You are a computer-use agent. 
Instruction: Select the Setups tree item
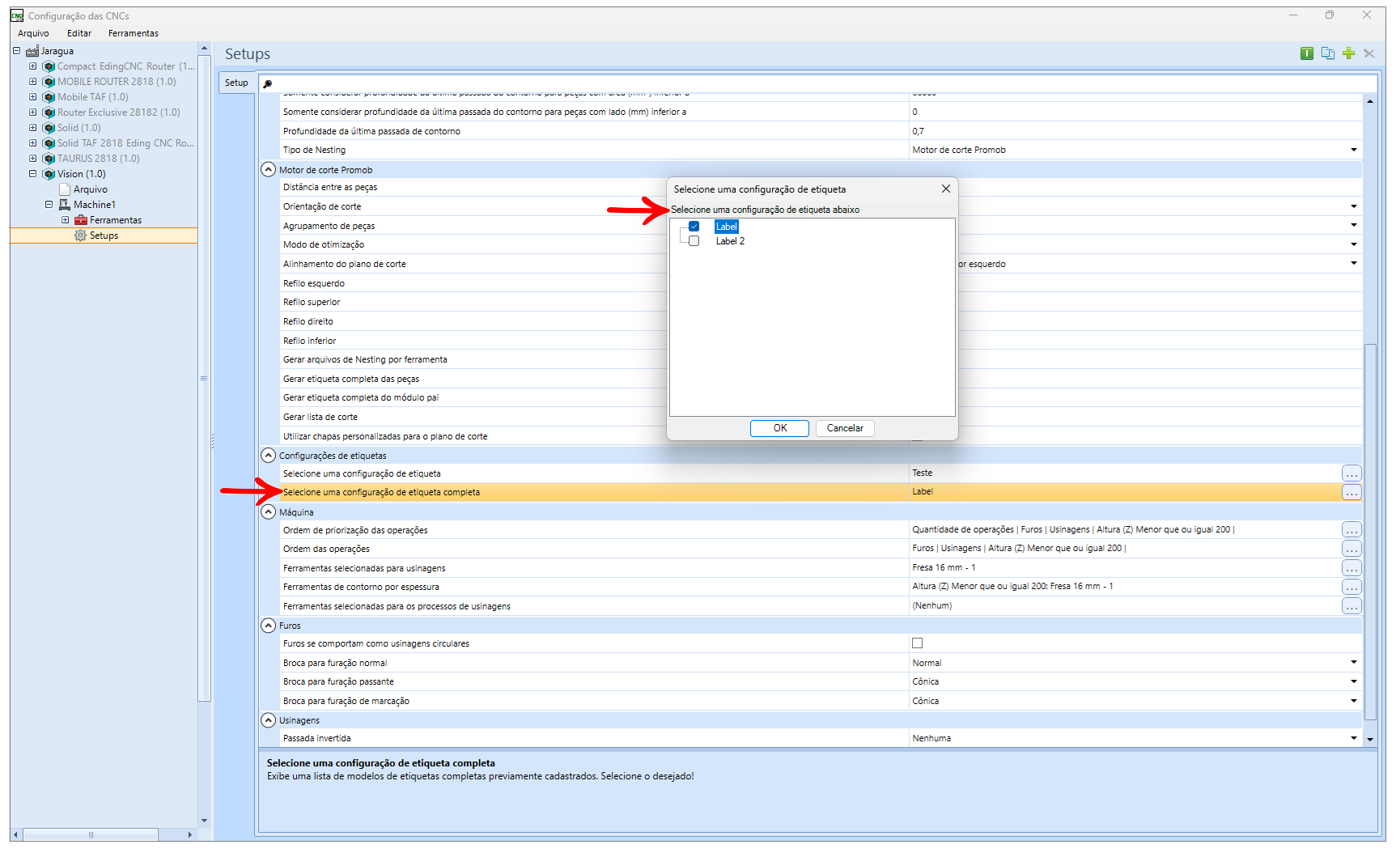click(x=104, y=236)
